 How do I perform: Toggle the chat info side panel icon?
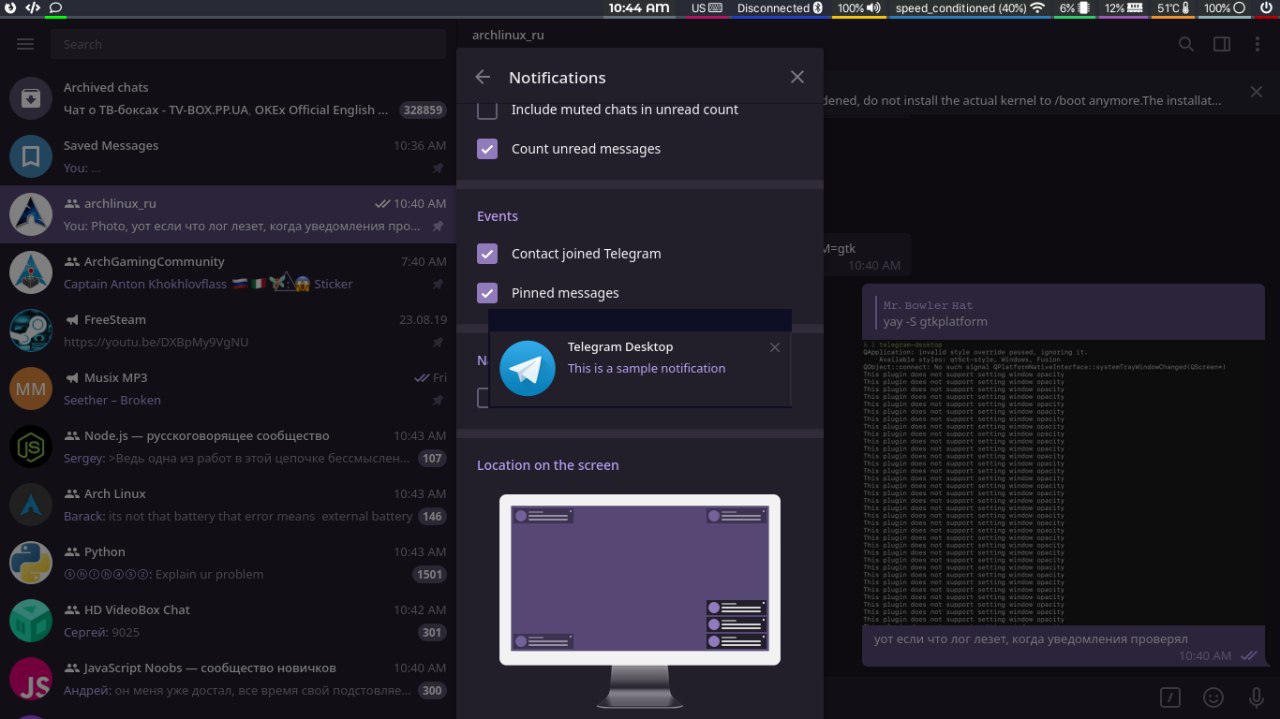(1222, 44)
